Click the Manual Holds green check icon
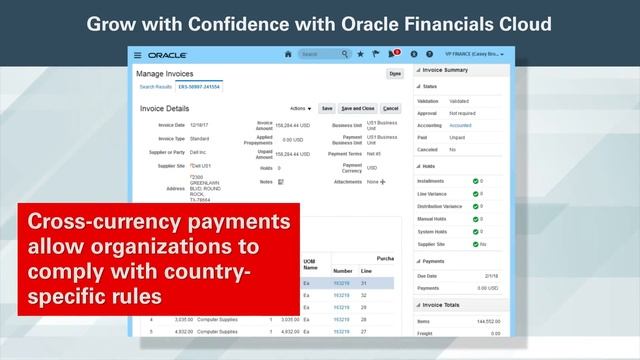Viewport: 640px width, 360px height. 476,219
